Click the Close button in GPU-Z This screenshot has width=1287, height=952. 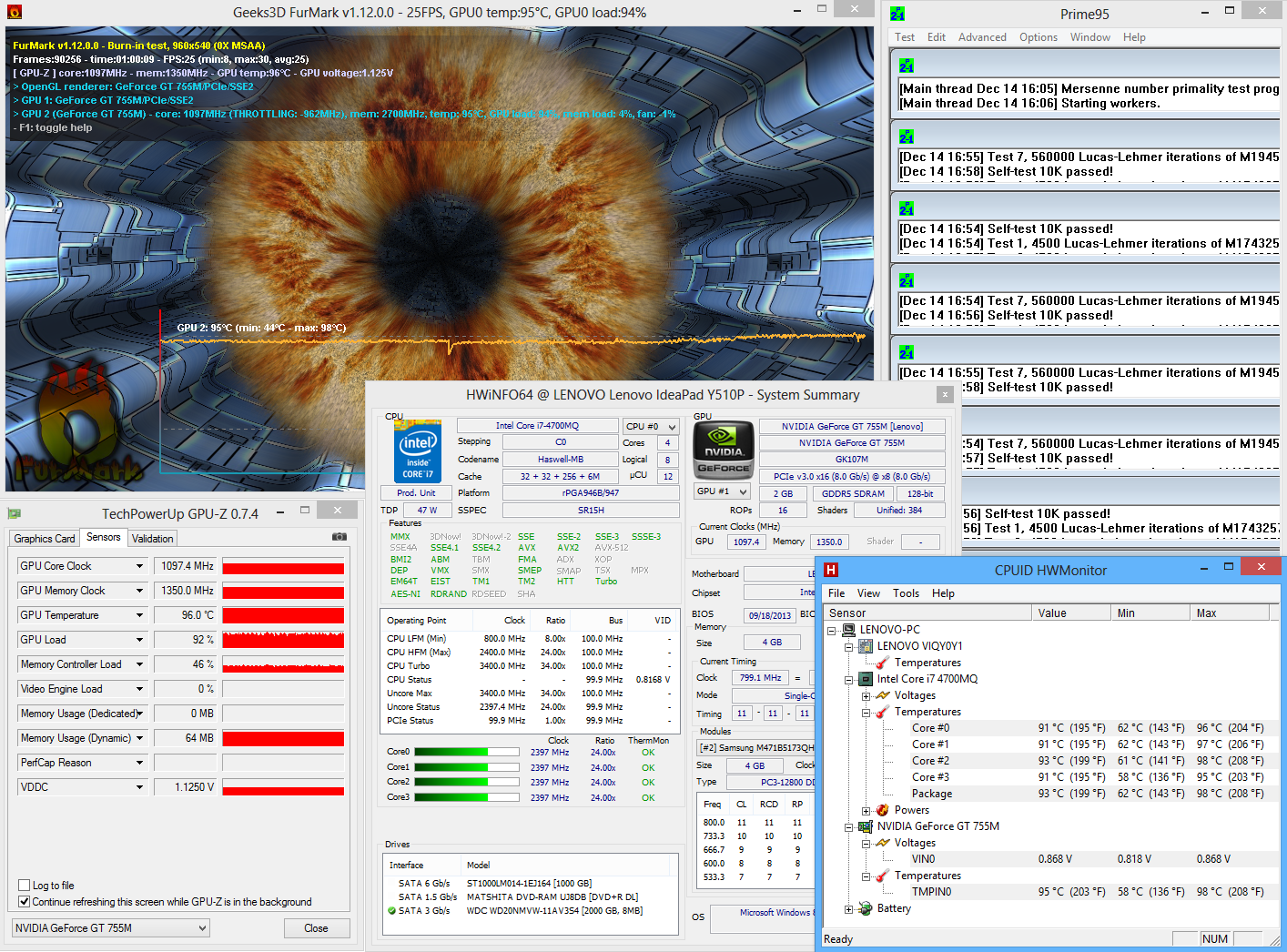pos(316,928)
